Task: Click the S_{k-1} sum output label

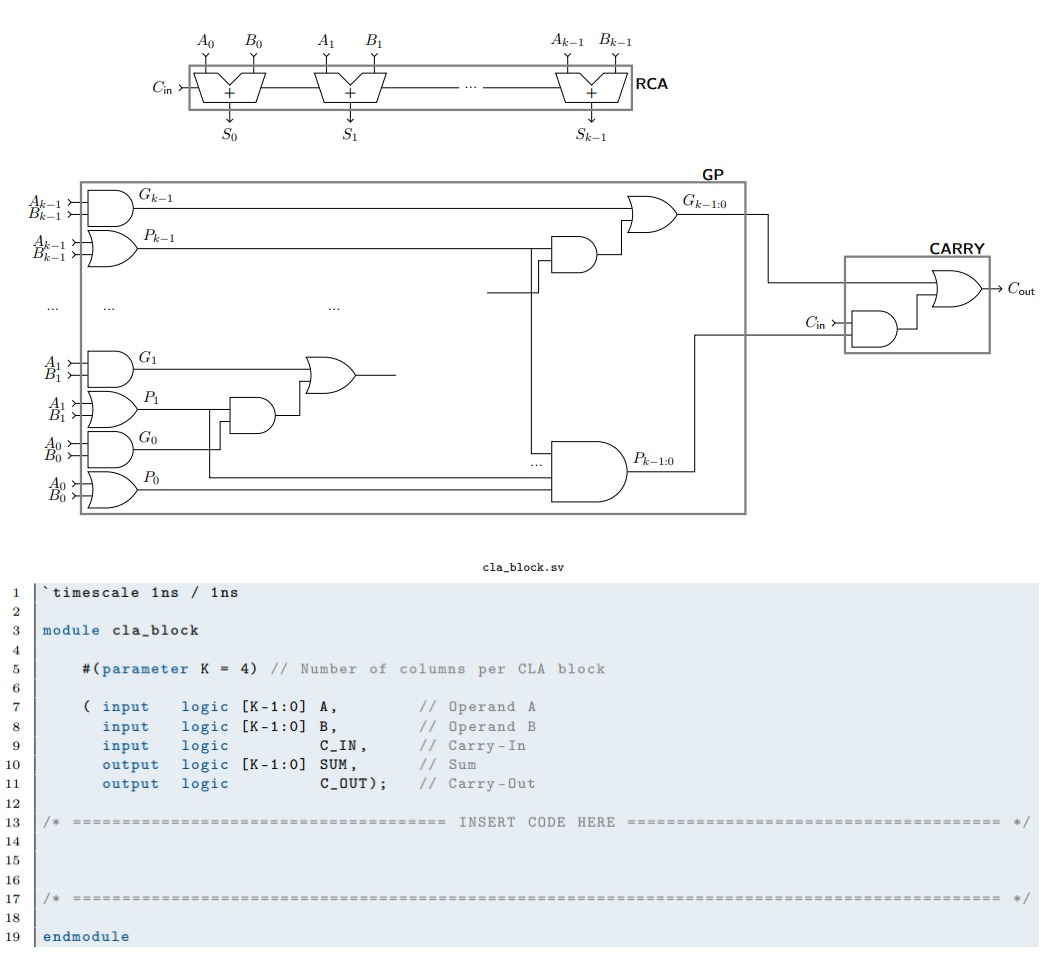Action: click(591, 135)
